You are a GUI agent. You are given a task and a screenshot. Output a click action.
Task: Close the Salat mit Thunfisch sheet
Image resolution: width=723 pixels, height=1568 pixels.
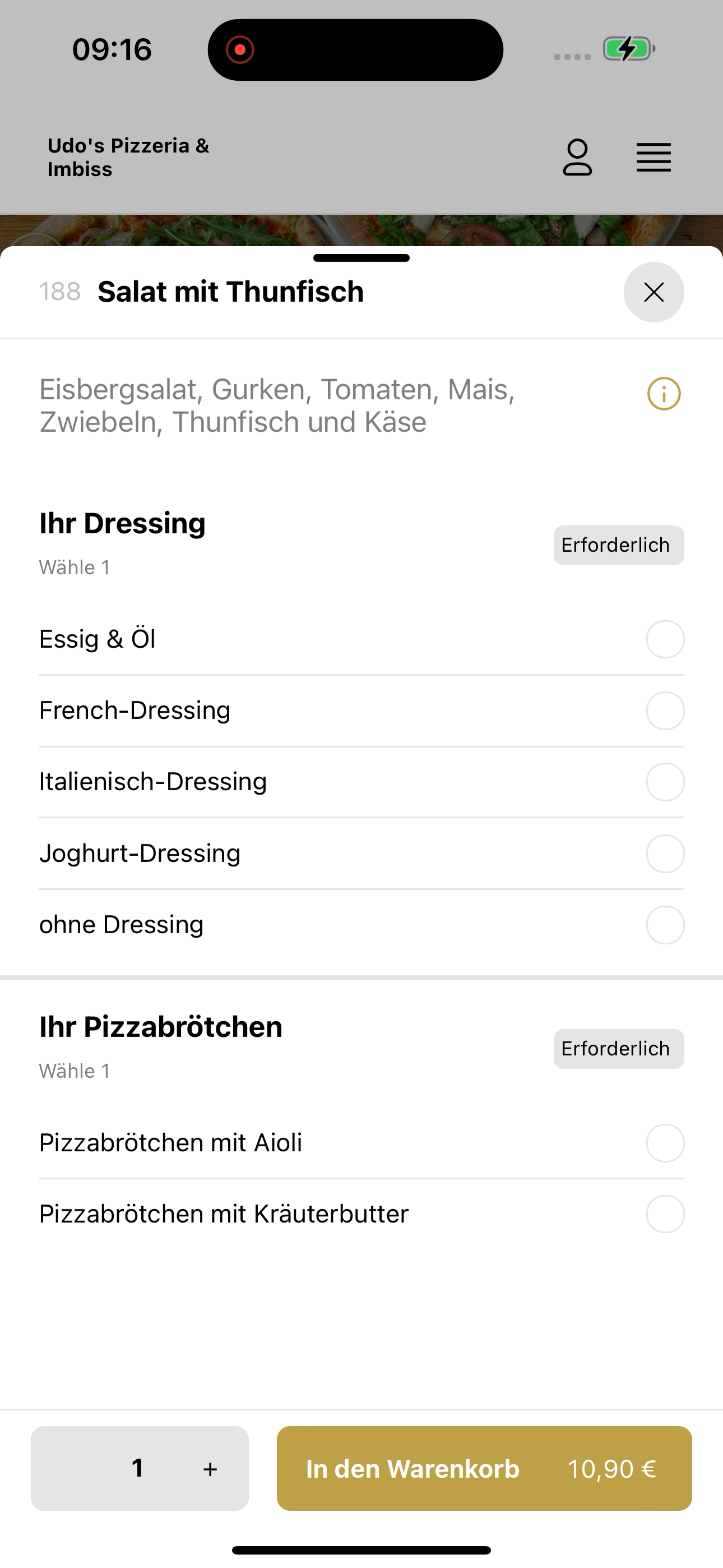coord(654,292)
